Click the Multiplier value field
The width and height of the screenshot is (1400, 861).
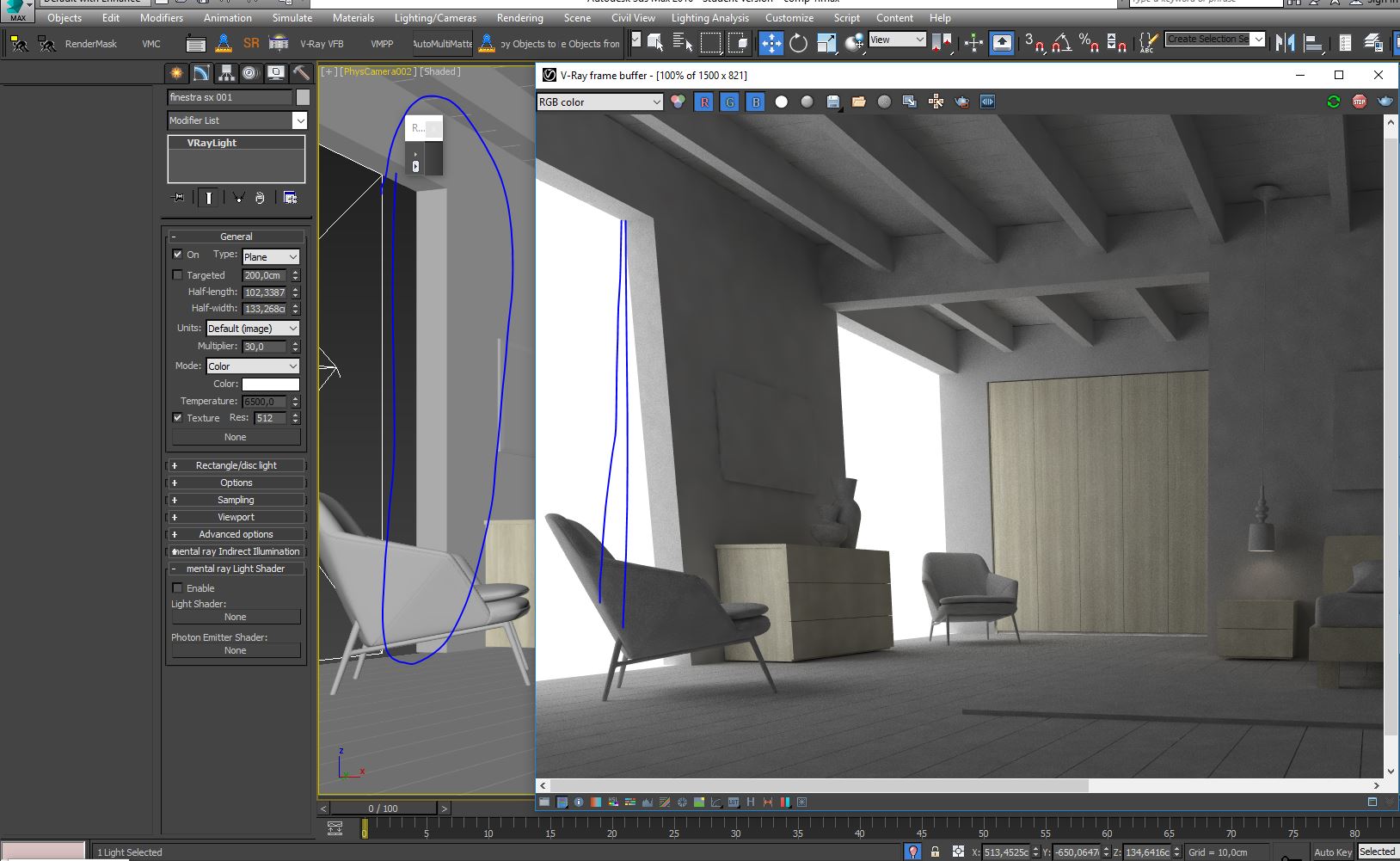pos(265,347)
